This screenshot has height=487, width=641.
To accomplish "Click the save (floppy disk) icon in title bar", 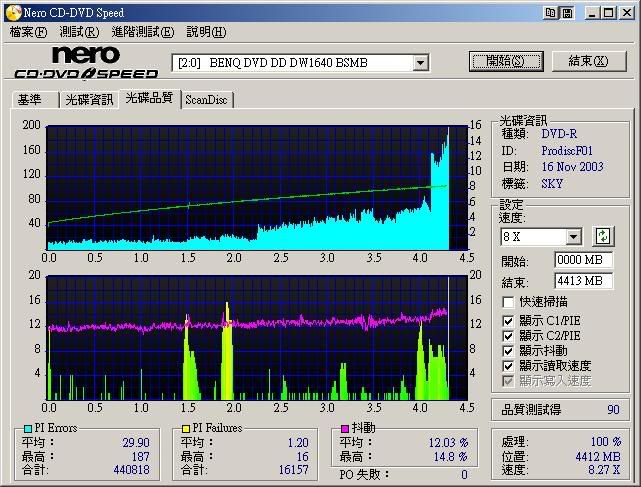I will tap(567, 13).
